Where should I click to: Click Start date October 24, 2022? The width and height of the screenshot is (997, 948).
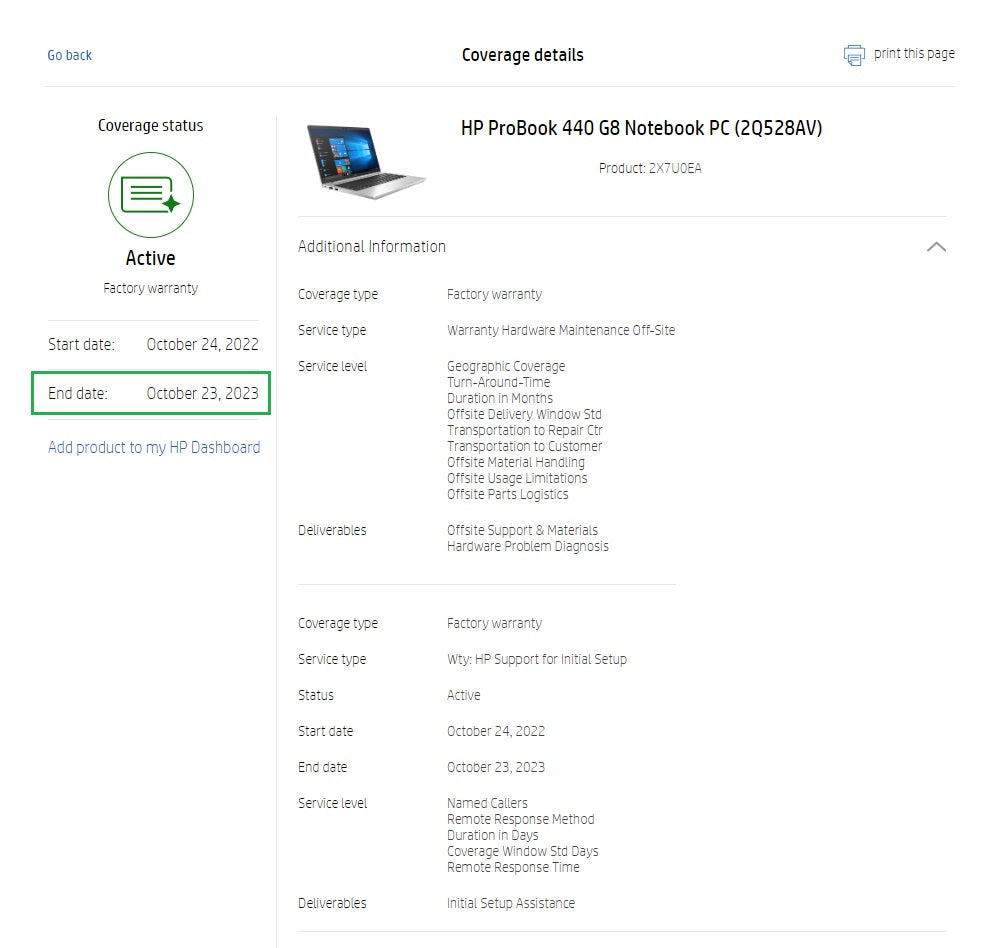click(495, 731)
